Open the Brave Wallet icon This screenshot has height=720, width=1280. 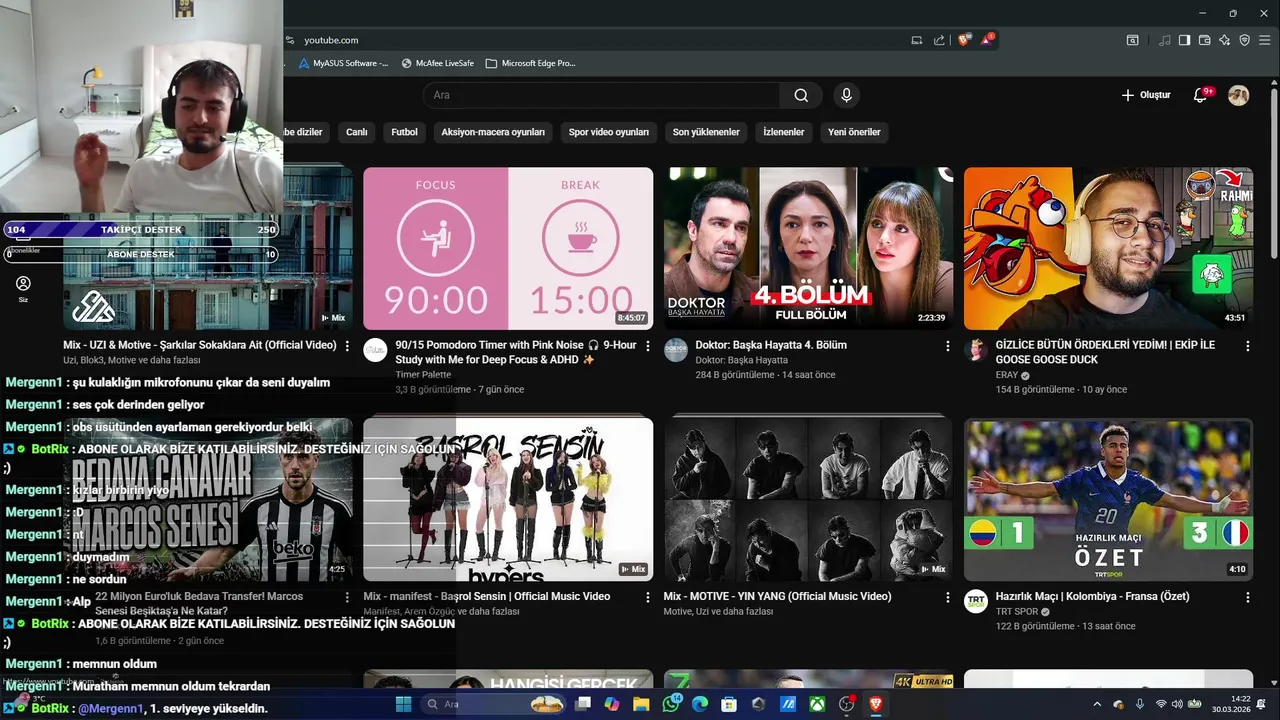[x=1204, y=40]
